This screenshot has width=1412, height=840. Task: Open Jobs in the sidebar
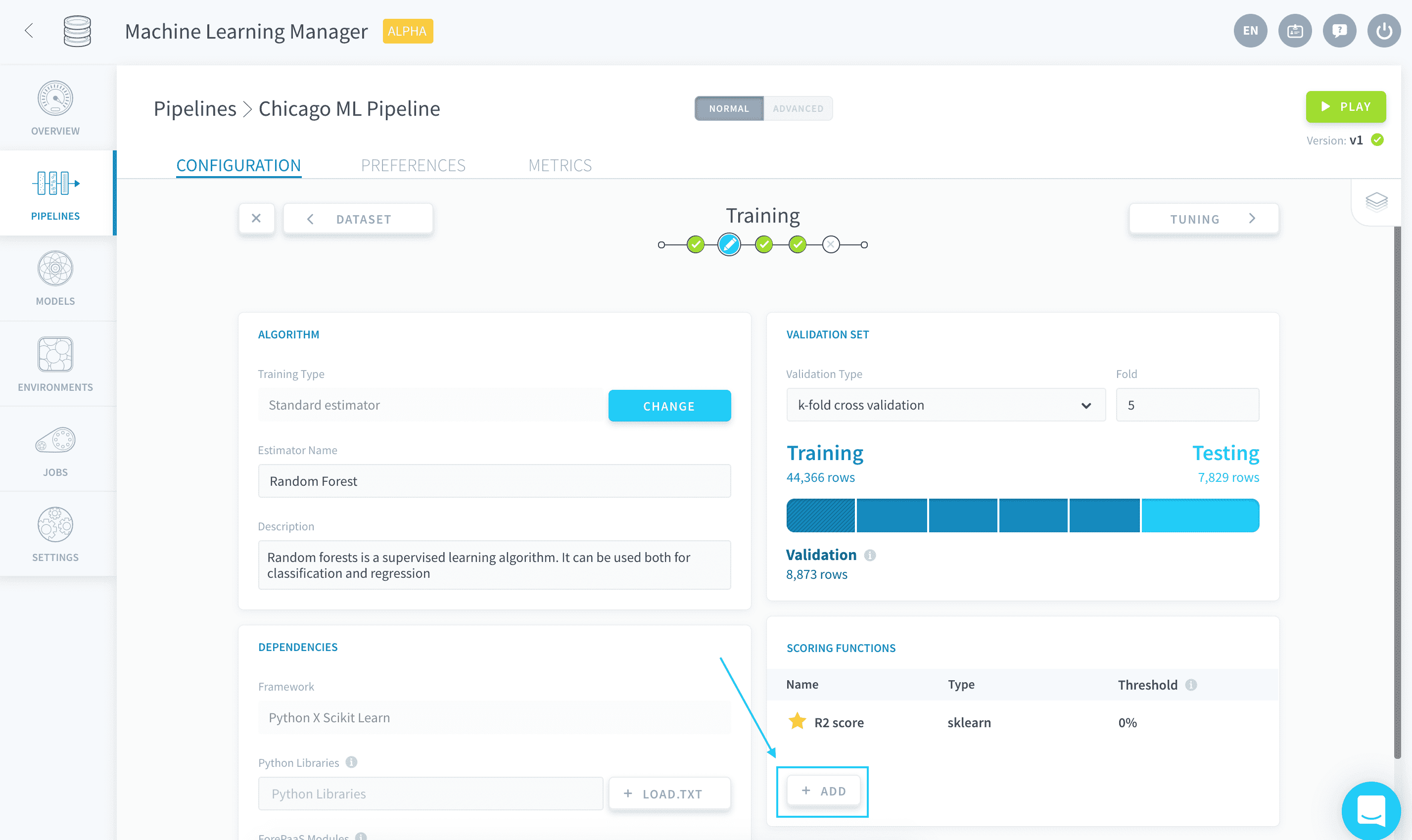click(55, 449)
